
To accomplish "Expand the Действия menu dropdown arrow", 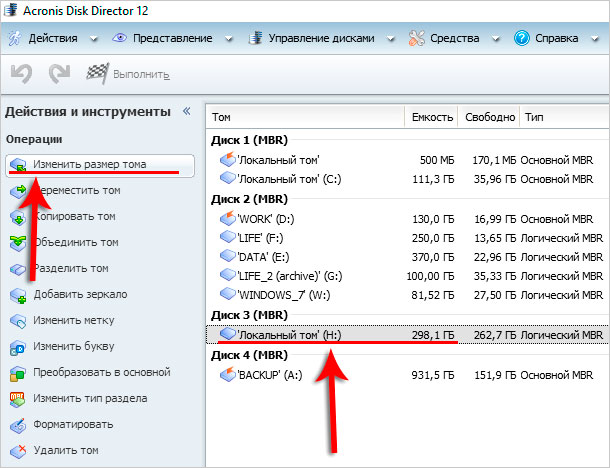I will tap(94, 39).
